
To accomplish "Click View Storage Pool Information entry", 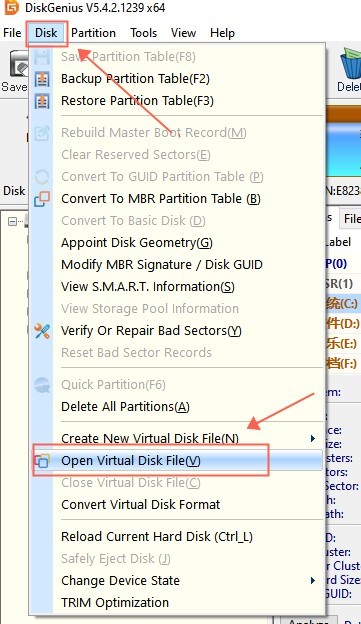I will [x=150, y=309].
